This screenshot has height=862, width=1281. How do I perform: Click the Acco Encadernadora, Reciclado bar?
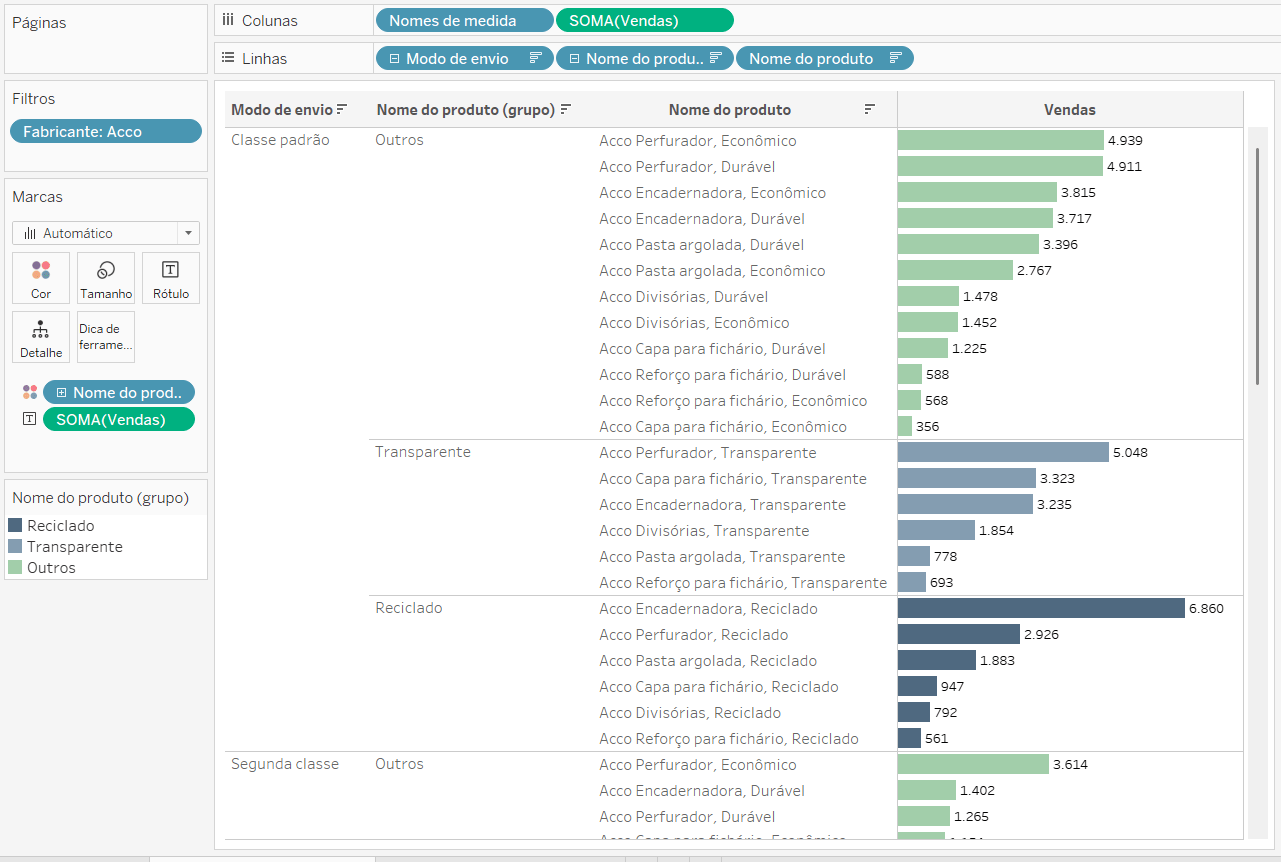click(1040, 609)
